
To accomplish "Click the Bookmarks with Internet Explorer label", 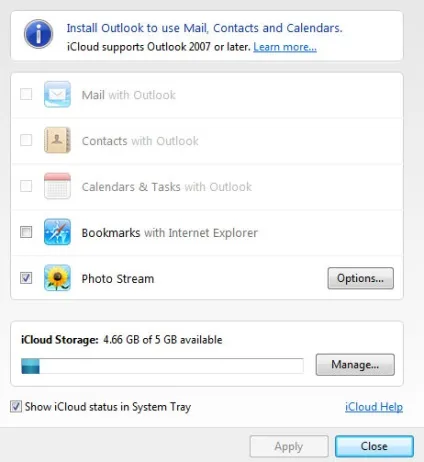I will pos(170,233).
